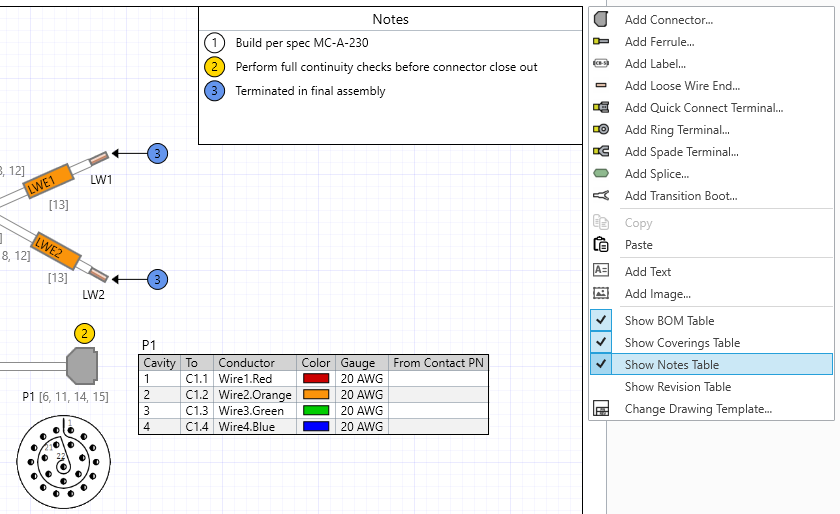The width and height of the screenshot is (840, 514).
Task: Click the Change Drawing Template icon
Action: tap(601, 408)
